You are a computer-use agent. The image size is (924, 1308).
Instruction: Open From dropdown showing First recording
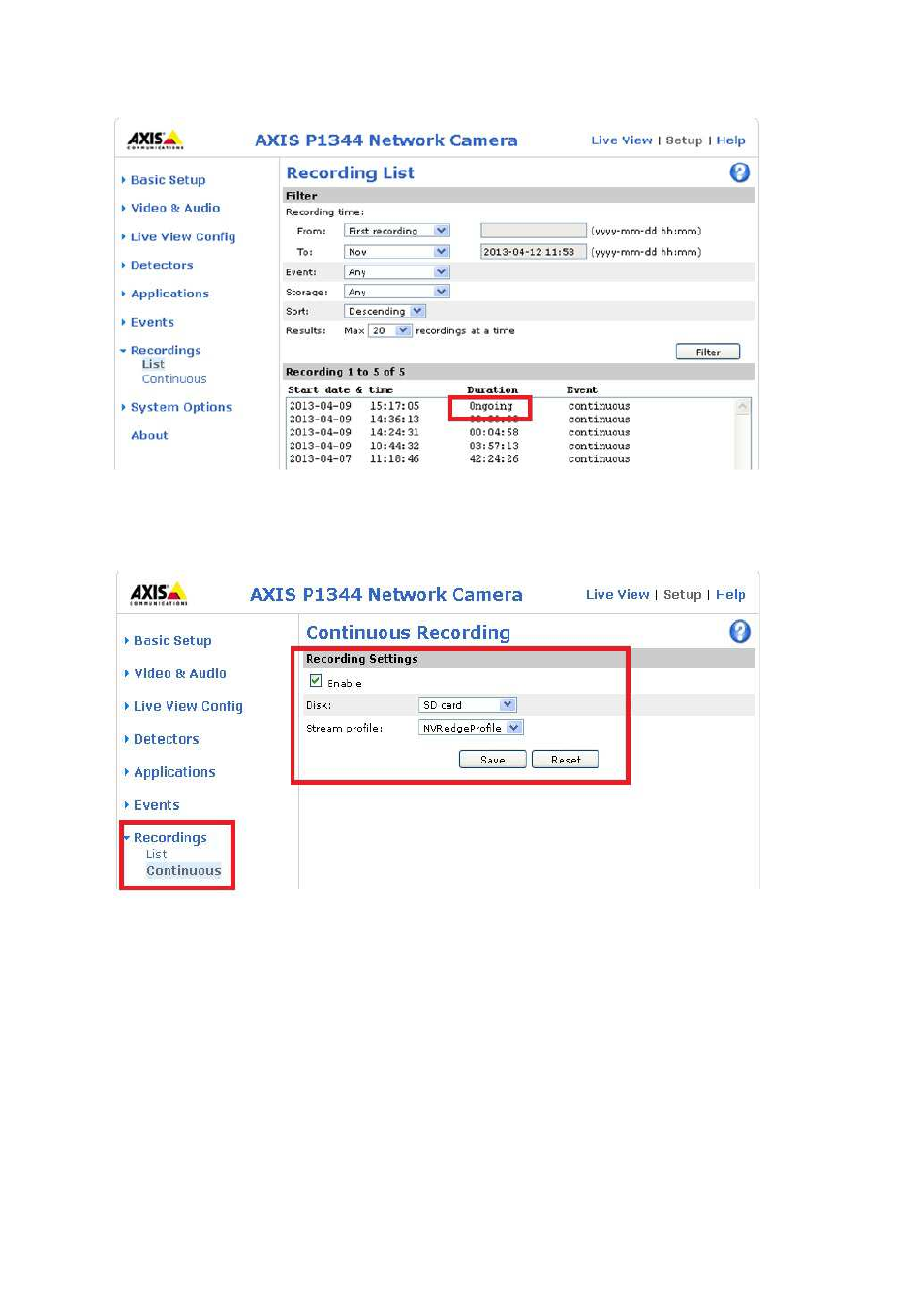(x=397, y=231)
